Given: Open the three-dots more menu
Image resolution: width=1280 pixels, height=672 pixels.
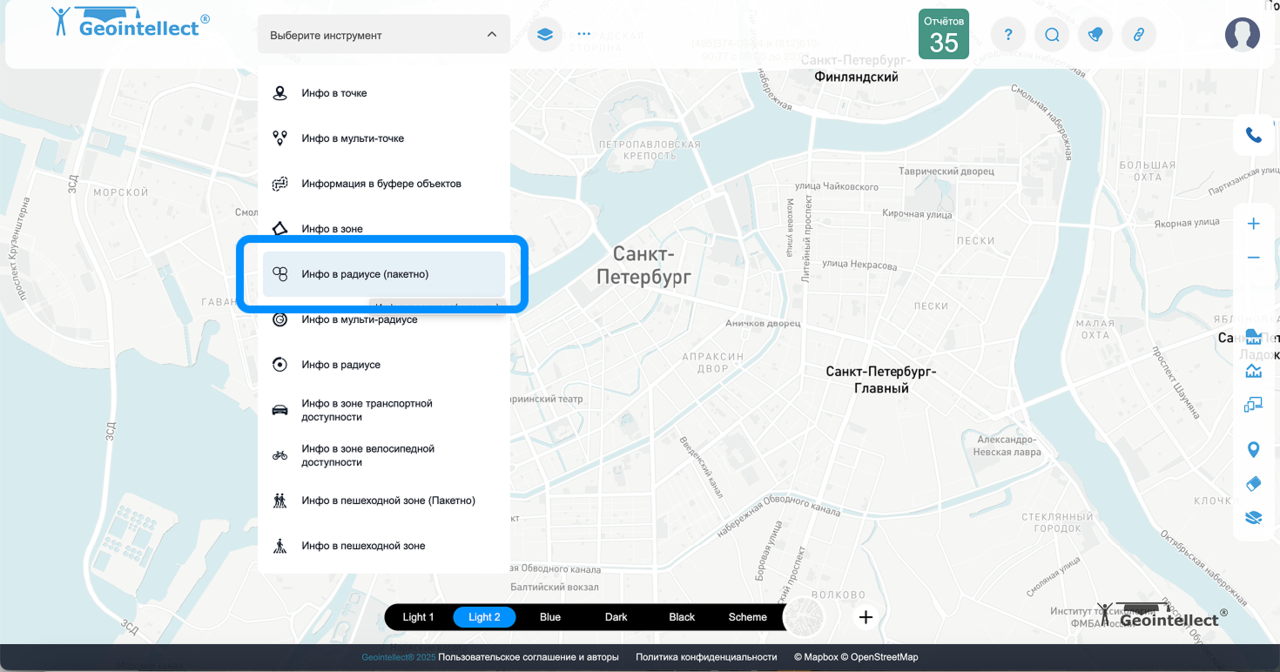Looking at the screenshot, I should 584,35.
